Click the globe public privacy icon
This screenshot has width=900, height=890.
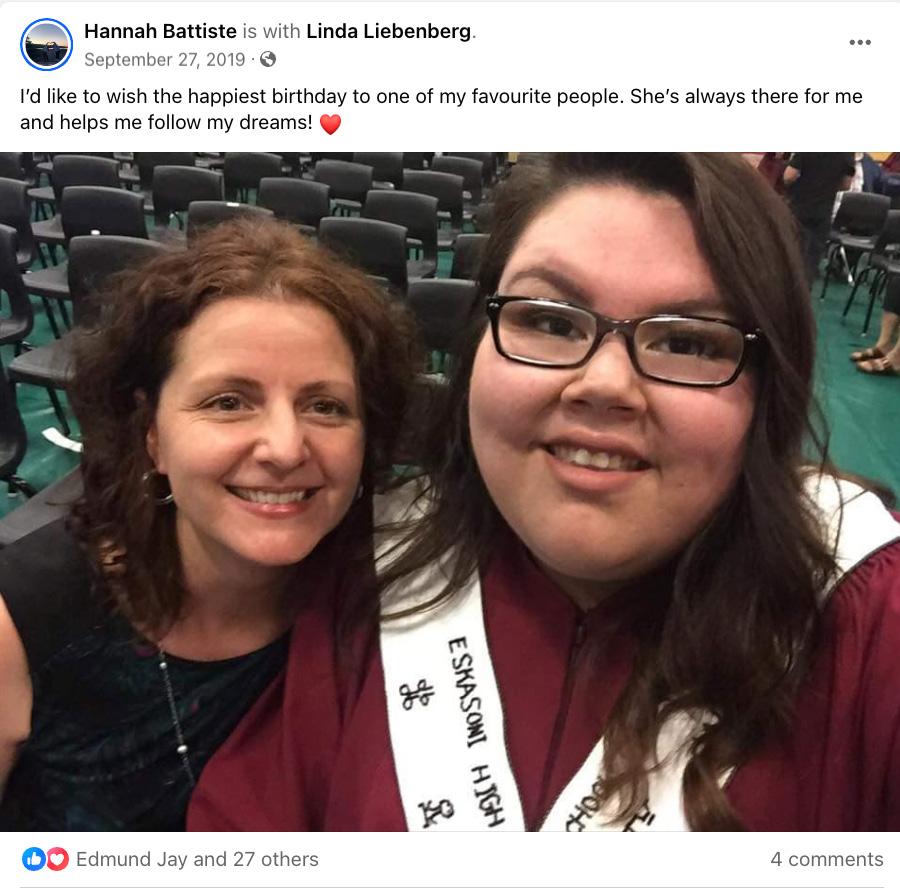268,59
